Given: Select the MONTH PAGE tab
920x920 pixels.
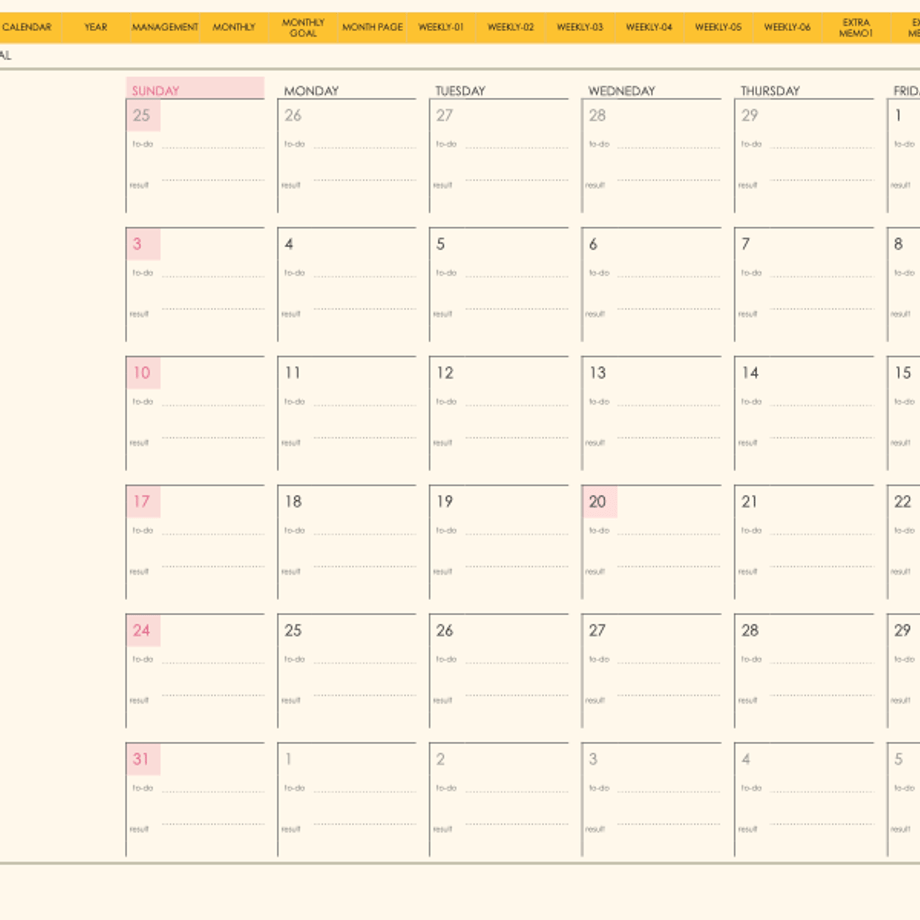Looking at the screenshot, I should pyautogui.click(x=373, y=27).
